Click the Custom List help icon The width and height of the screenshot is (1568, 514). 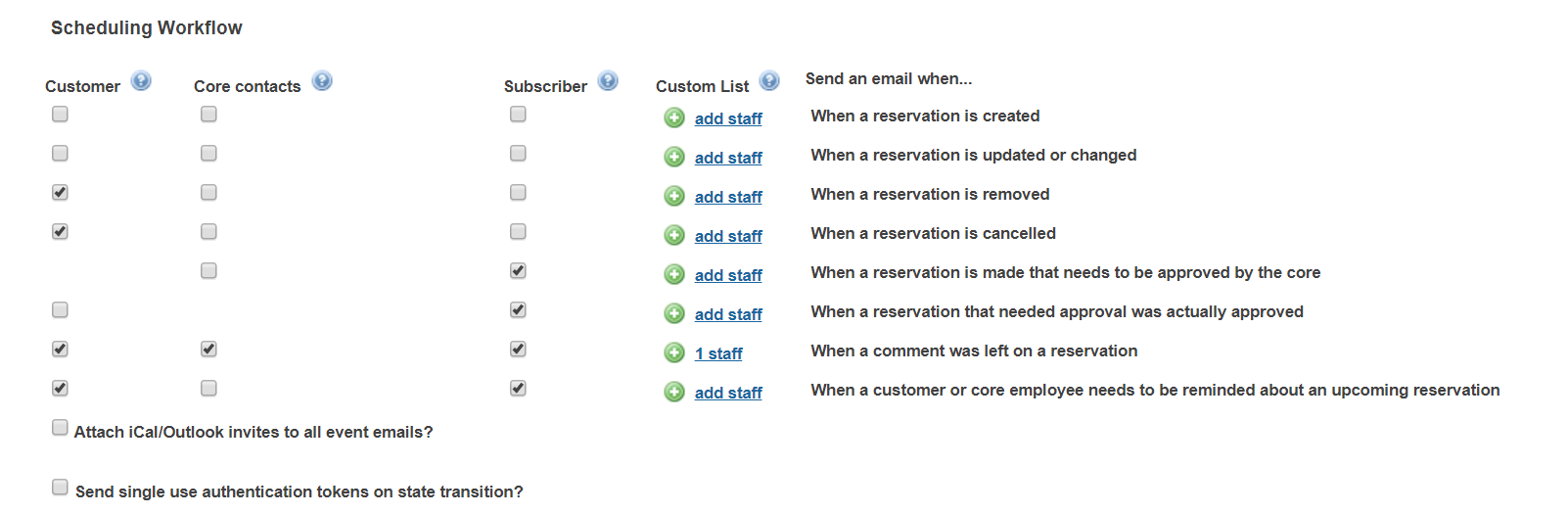coord(769,81)
